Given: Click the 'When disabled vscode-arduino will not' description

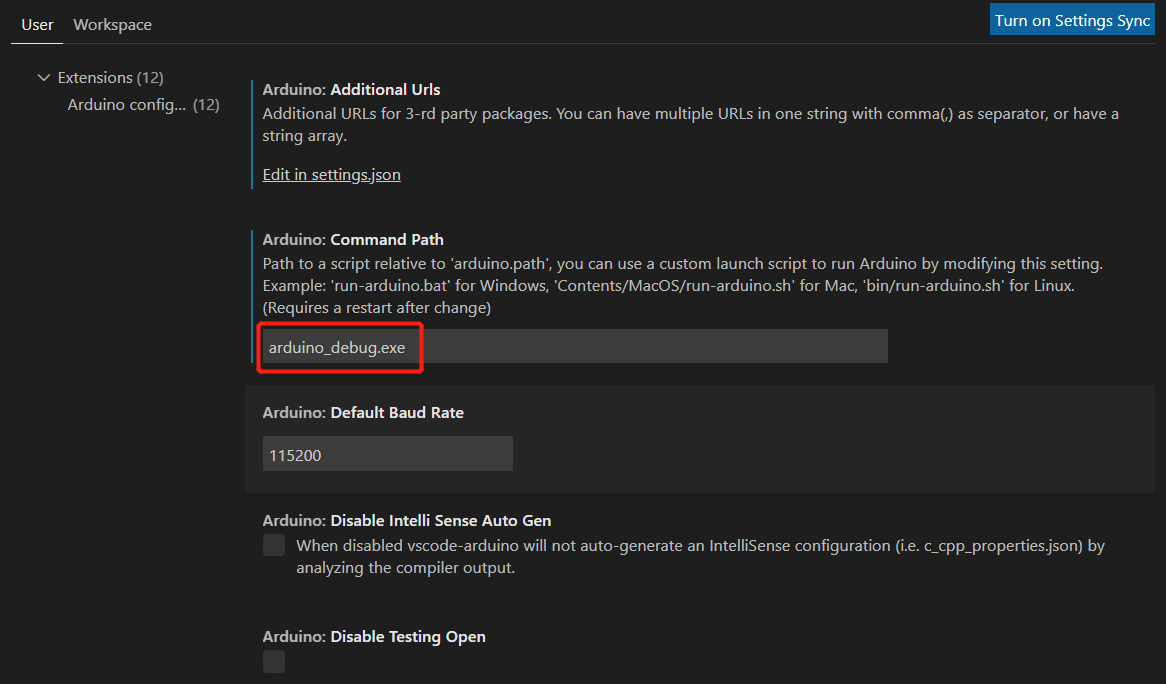Looking at the screenshot, I should tap(700, 556).
